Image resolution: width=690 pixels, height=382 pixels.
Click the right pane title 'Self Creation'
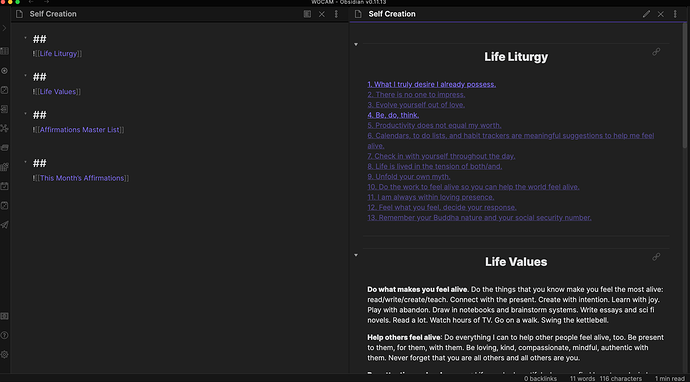tap(392, 14)
